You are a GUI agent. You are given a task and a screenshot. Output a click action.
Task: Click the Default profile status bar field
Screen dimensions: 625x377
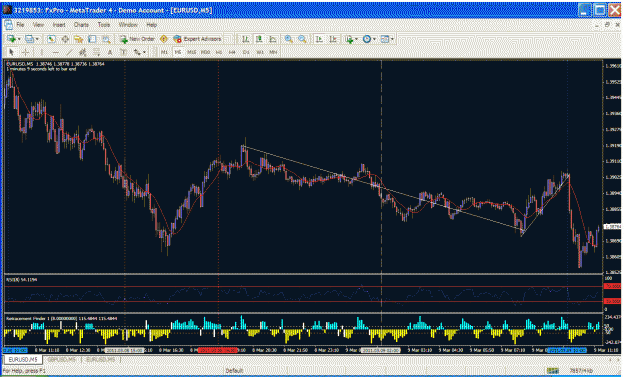coord(234,371)
